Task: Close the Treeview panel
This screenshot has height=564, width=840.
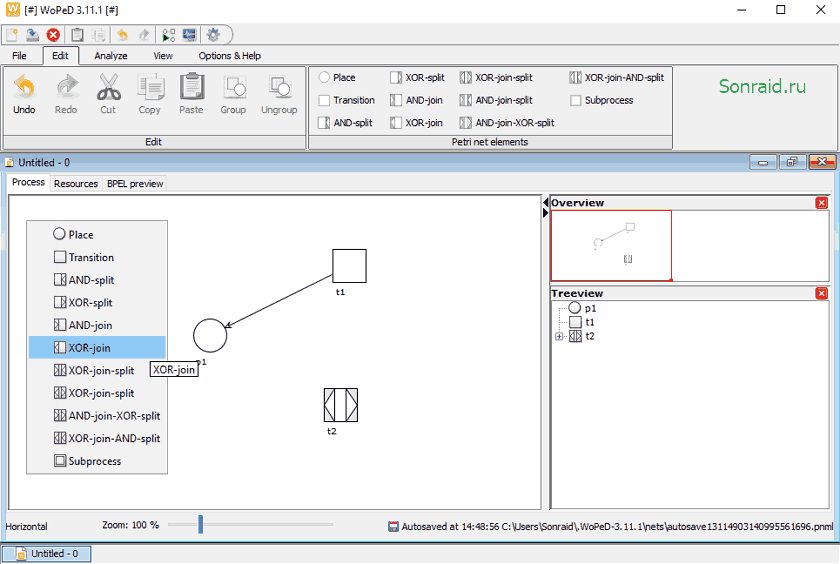Action: click(821, 293)
